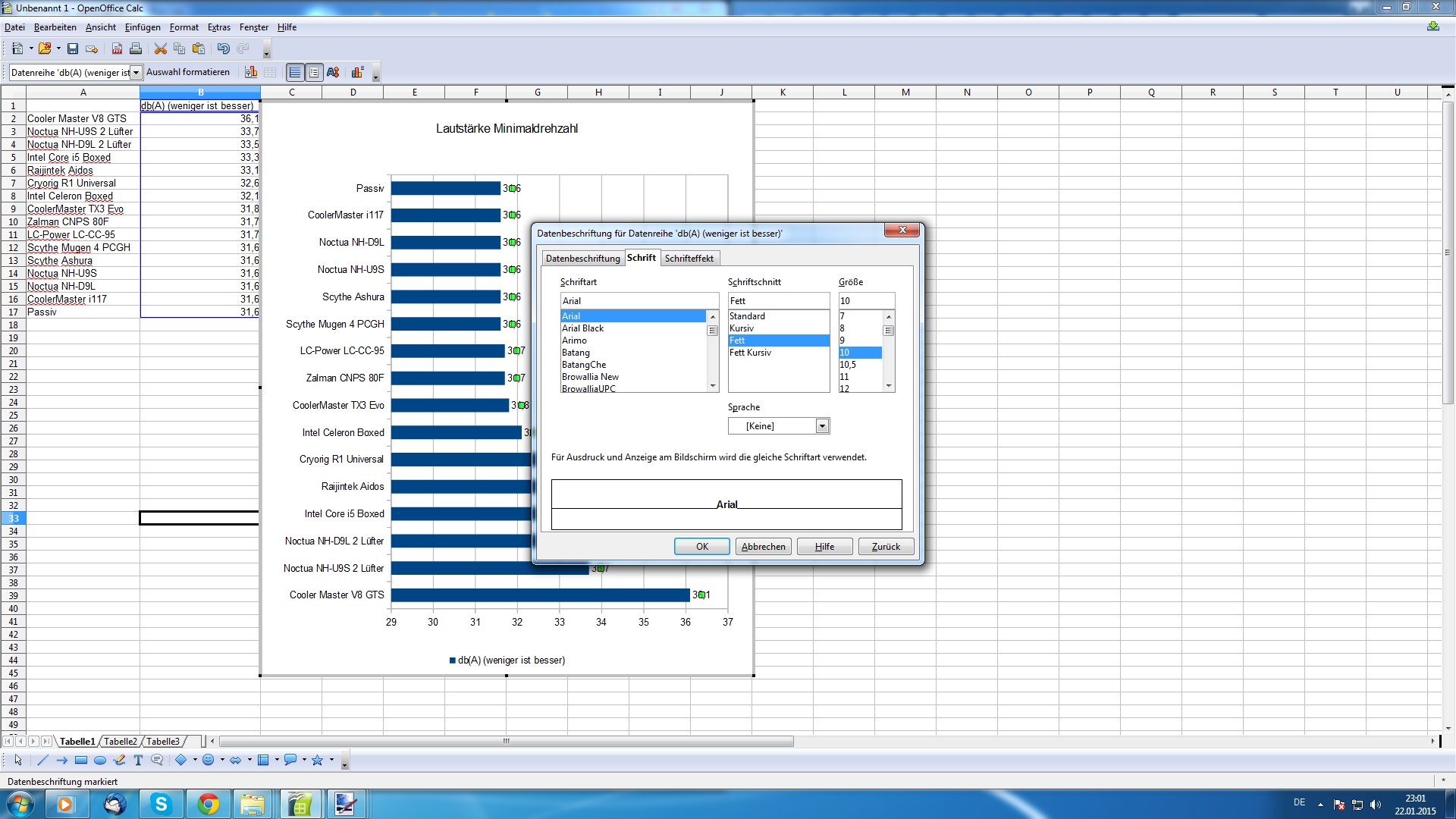Click the Größe font size input field
The height and width of the screenshot is (819, 1456).
(x=867, y=301)
